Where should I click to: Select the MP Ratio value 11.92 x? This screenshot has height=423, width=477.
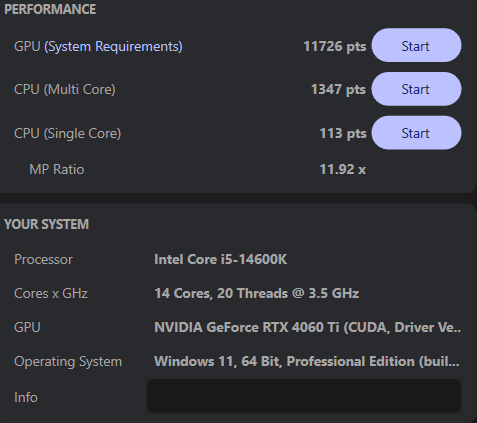pos(343,169)
